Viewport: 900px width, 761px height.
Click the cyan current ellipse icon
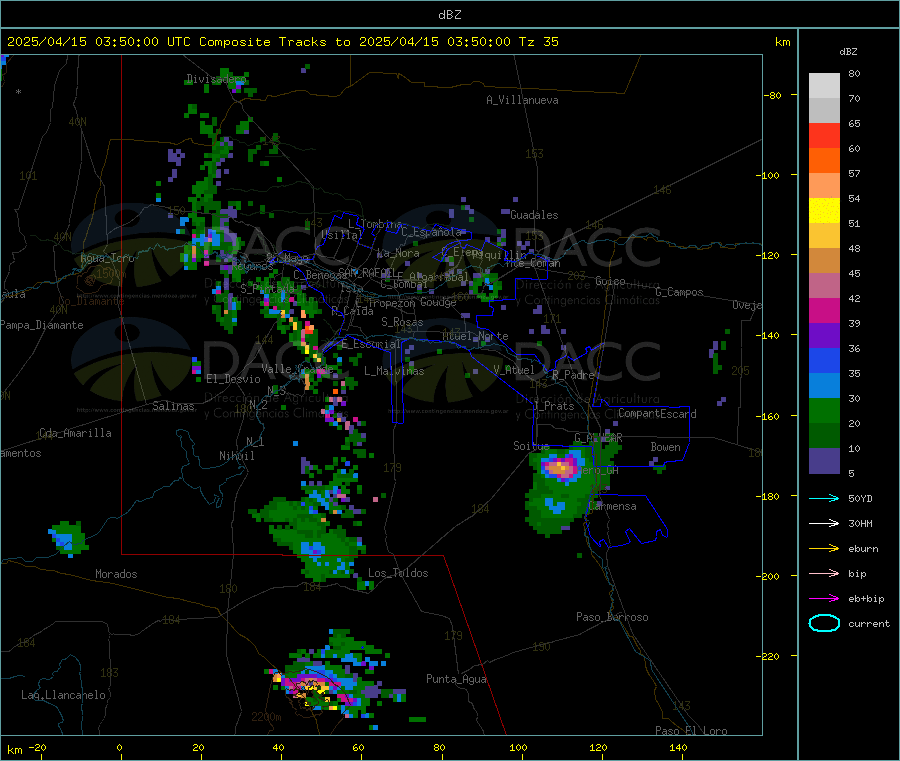click(824, 623)
